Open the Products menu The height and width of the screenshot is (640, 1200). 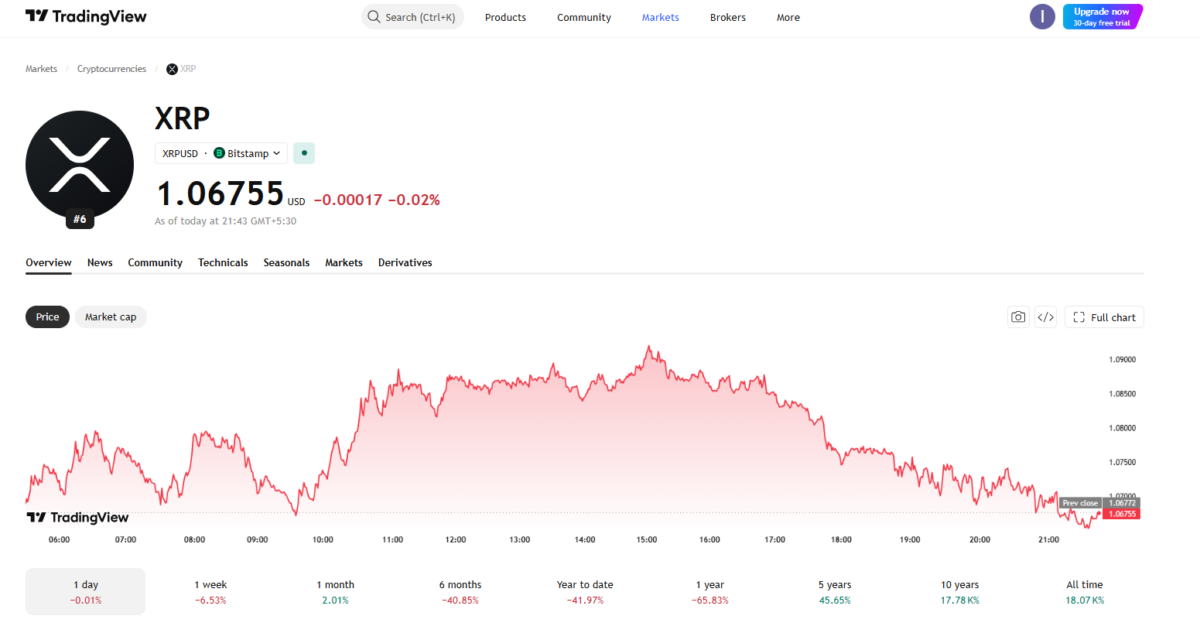click(x=505, y=17)
